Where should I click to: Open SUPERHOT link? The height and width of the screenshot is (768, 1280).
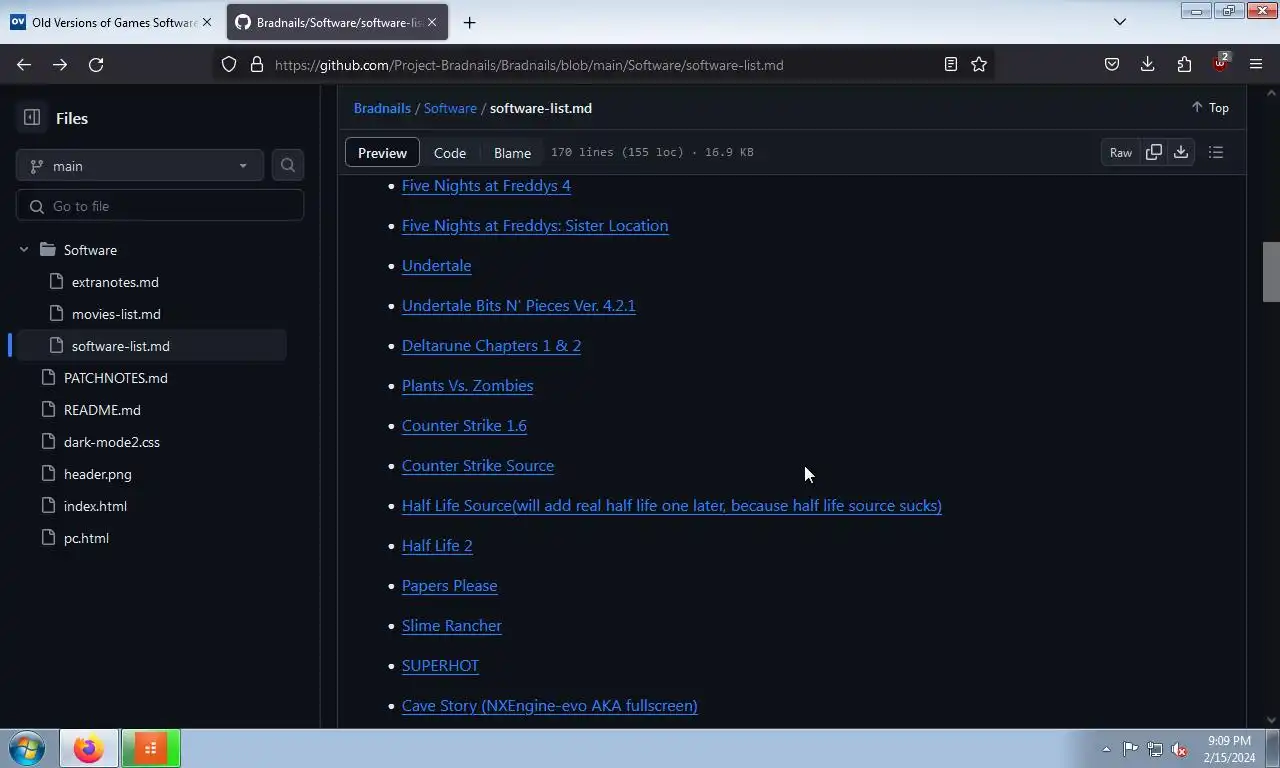coord(440,665)
